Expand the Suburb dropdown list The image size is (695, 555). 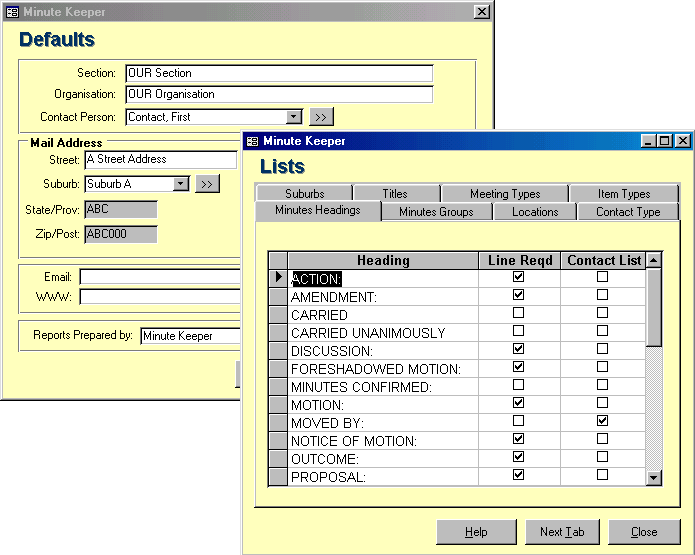[180, 184]
